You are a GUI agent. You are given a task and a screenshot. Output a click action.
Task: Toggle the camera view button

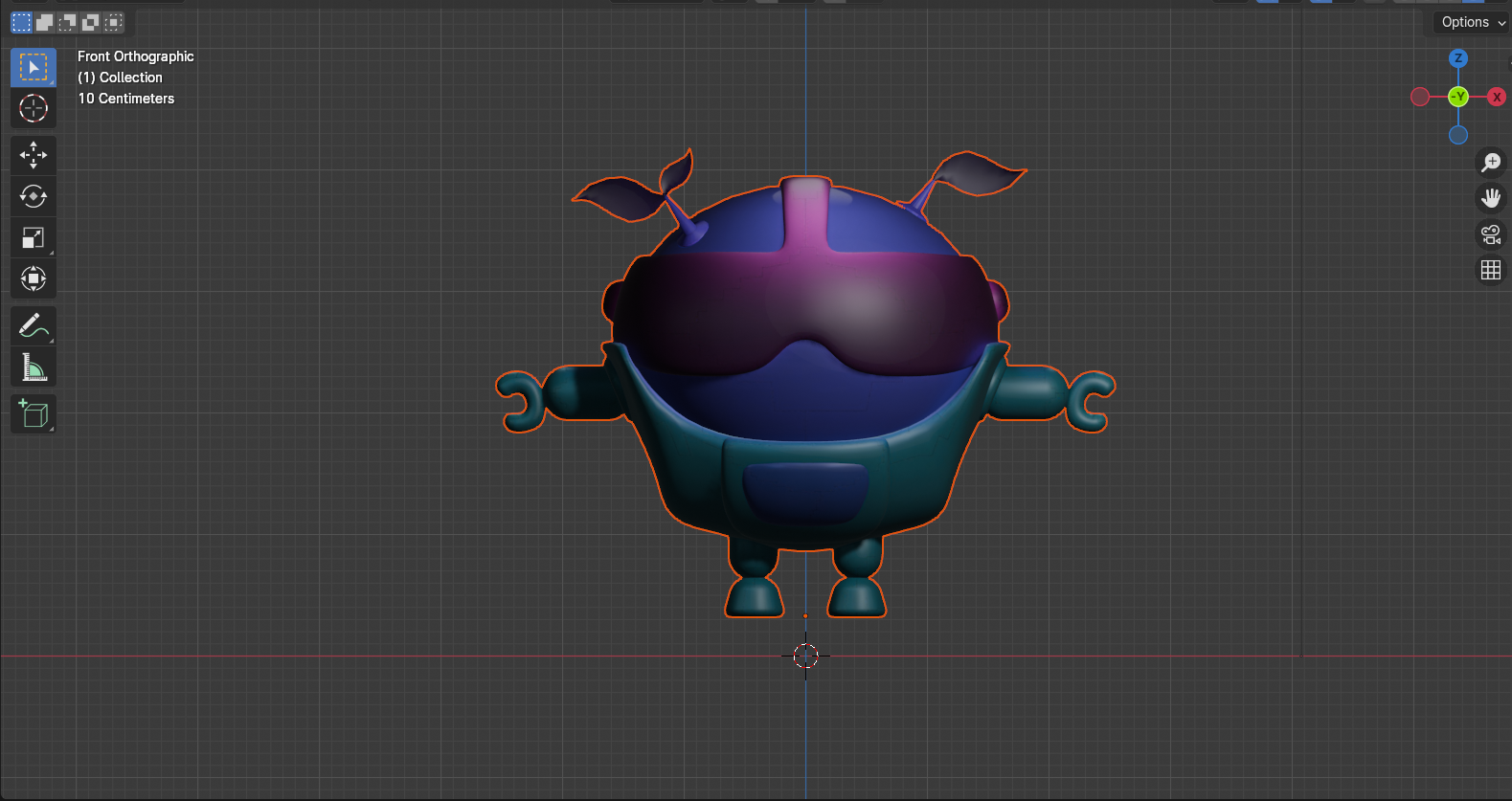tap(1491, 234)
